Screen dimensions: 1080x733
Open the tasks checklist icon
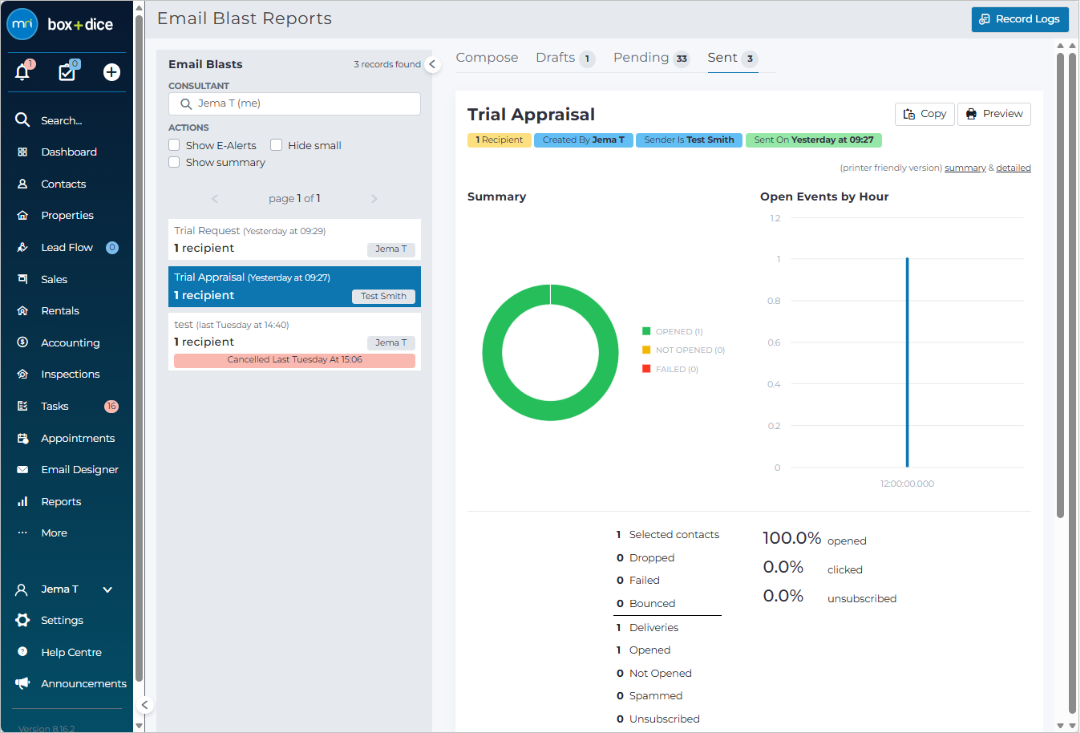[67, 72]
